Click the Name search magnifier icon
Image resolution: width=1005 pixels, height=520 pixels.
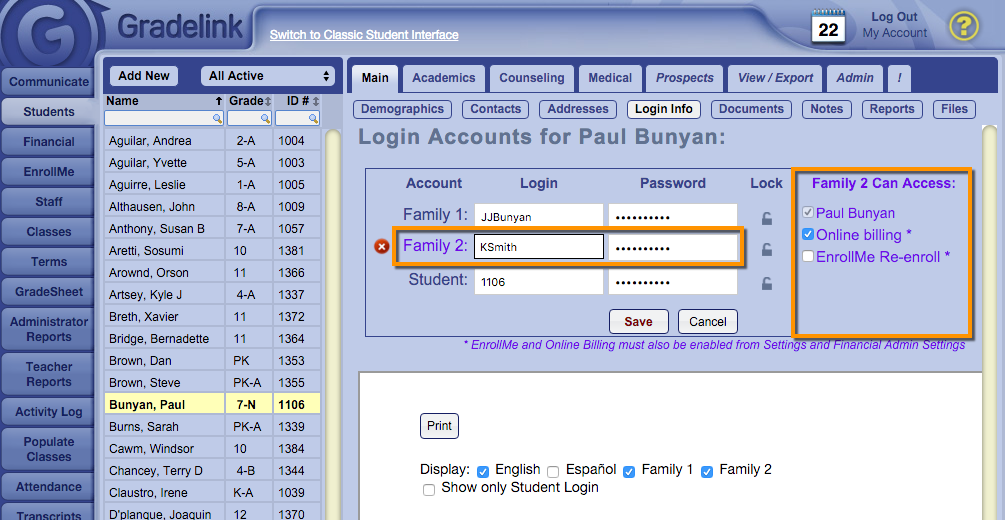pyautogui.click(x=216, y=118)
